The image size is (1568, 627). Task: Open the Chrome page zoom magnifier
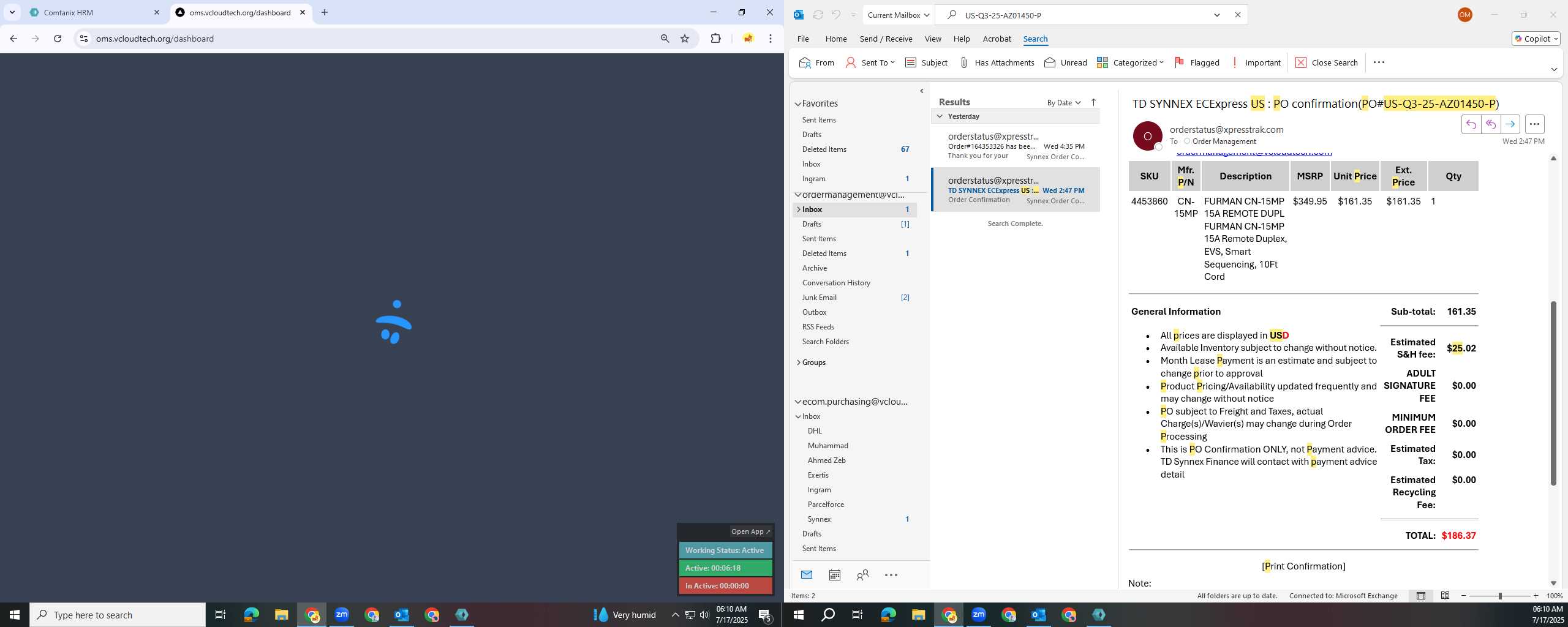point(665,39)
